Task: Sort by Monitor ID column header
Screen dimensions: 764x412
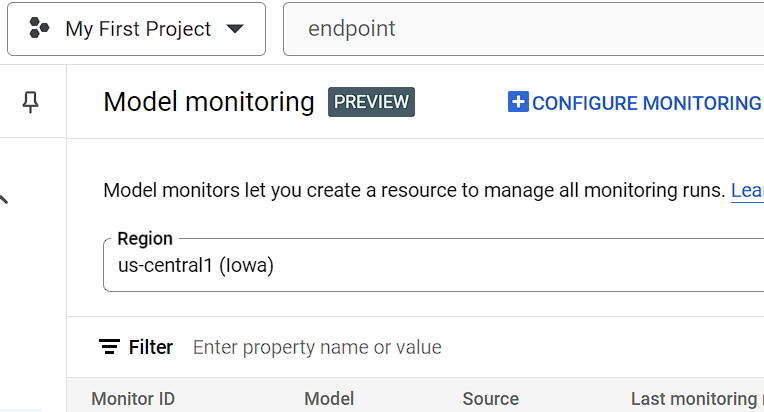Action: 133,399
